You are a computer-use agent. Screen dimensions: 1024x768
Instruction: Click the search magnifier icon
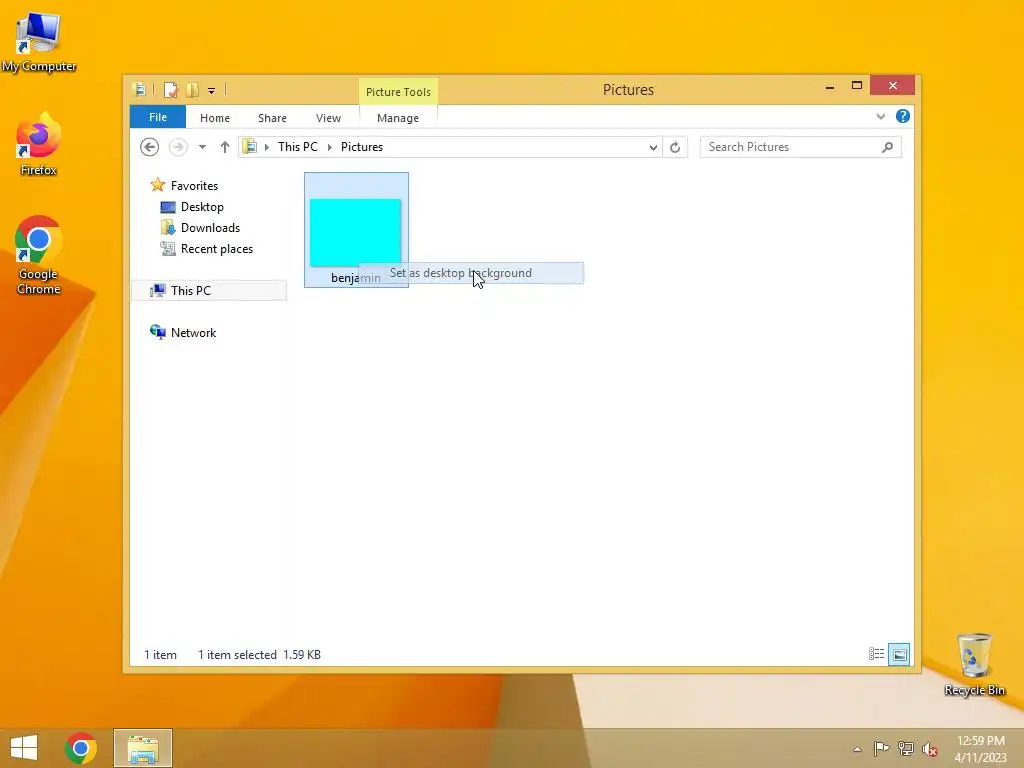(887, 147)
